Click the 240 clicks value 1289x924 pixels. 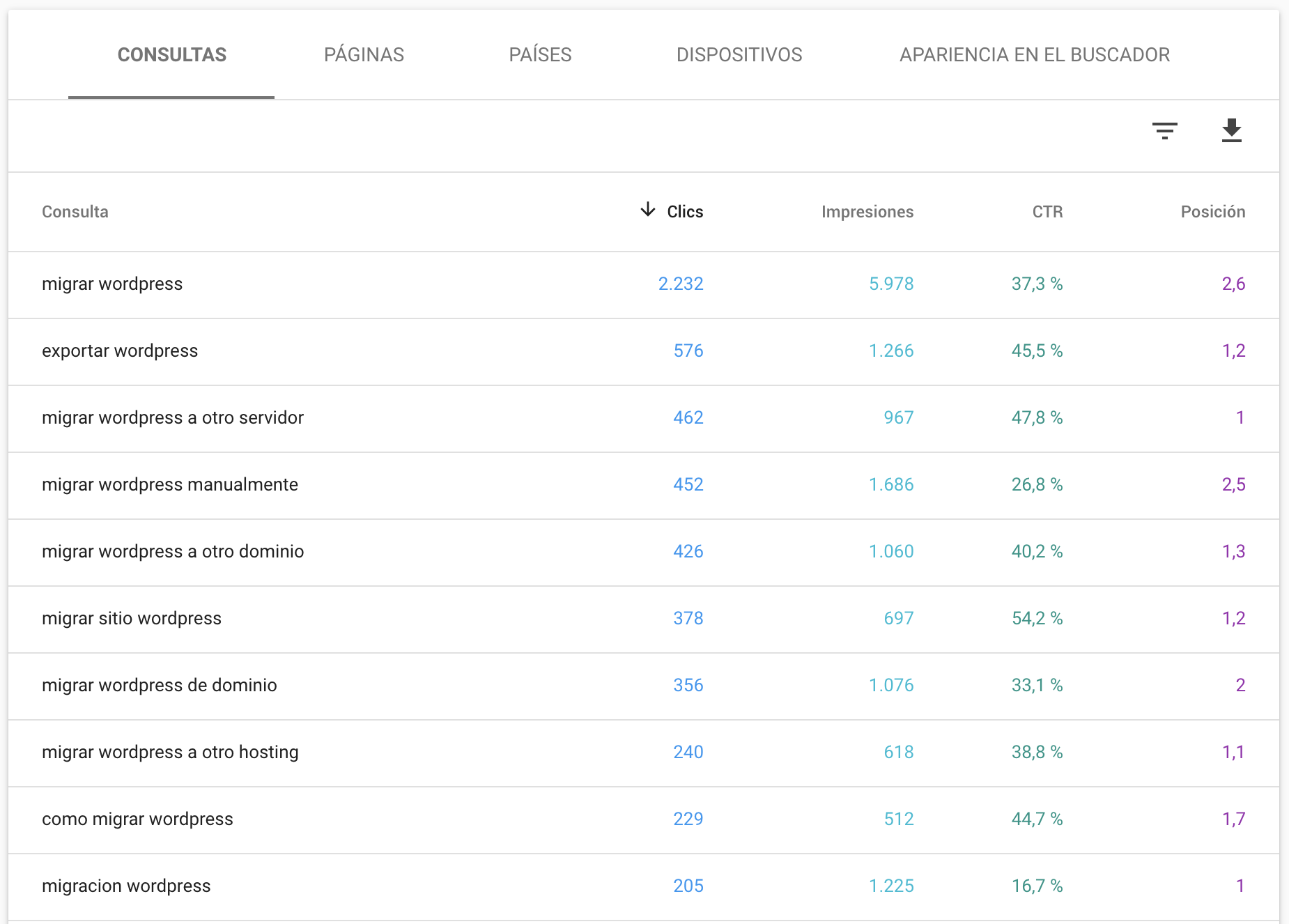click(x=688, y=752)
